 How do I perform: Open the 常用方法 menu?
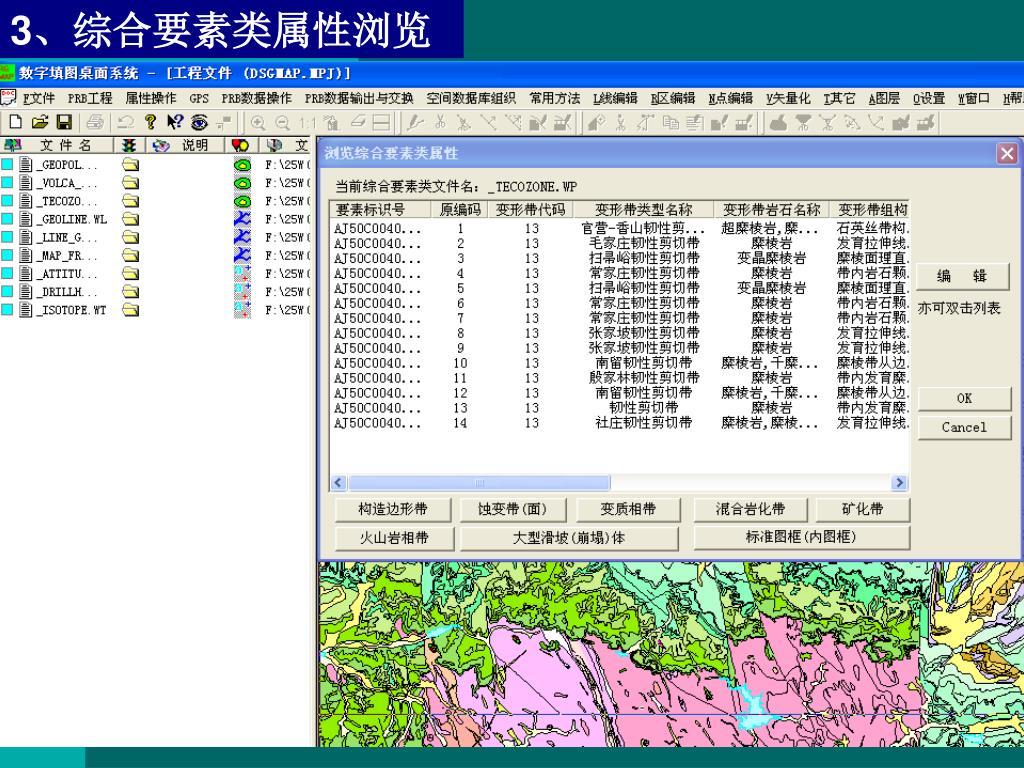[555, 99]
